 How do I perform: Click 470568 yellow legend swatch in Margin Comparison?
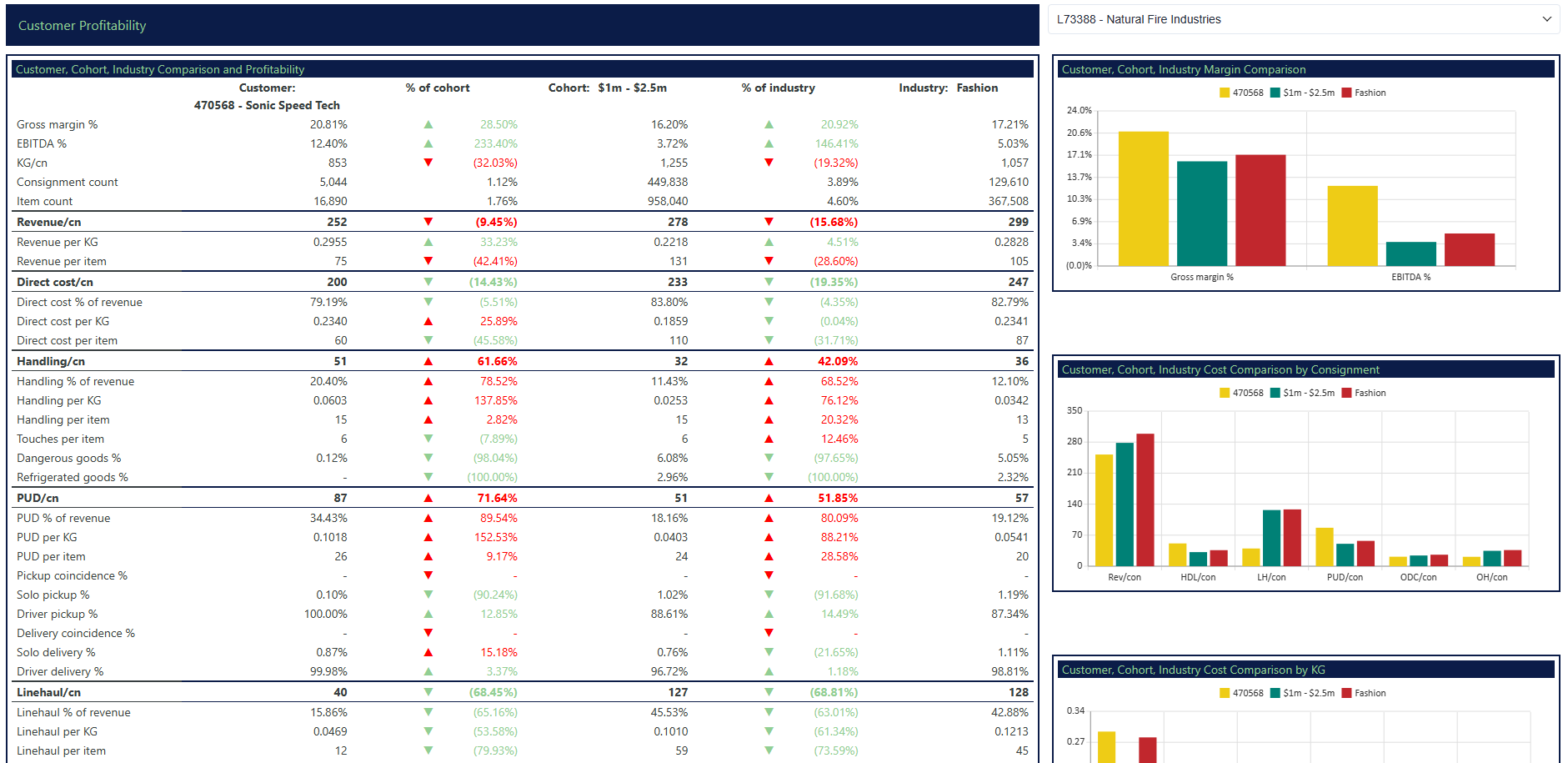1225,93
